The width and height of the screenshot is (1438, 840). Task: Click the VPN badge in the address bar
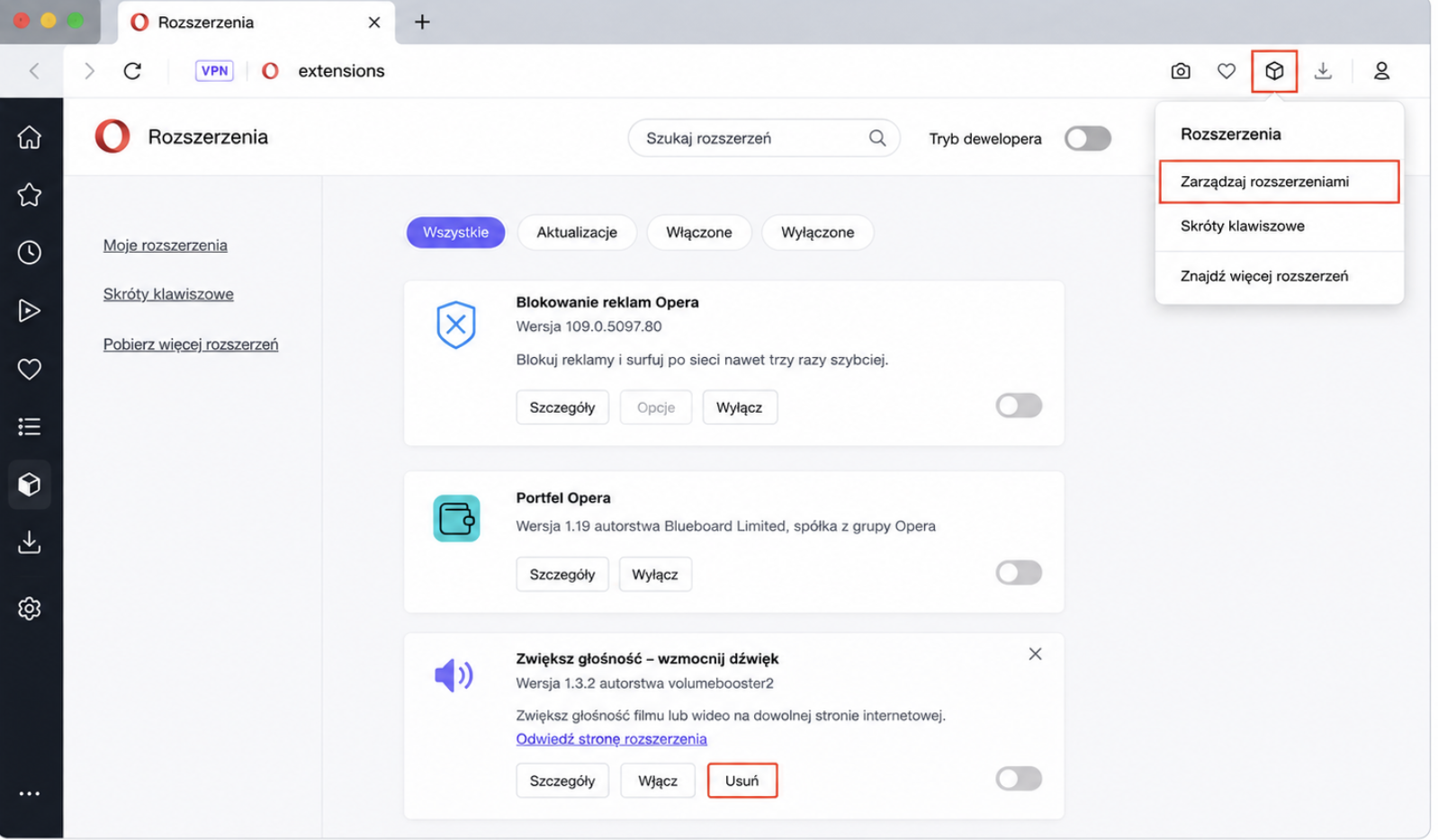(214, 71)
